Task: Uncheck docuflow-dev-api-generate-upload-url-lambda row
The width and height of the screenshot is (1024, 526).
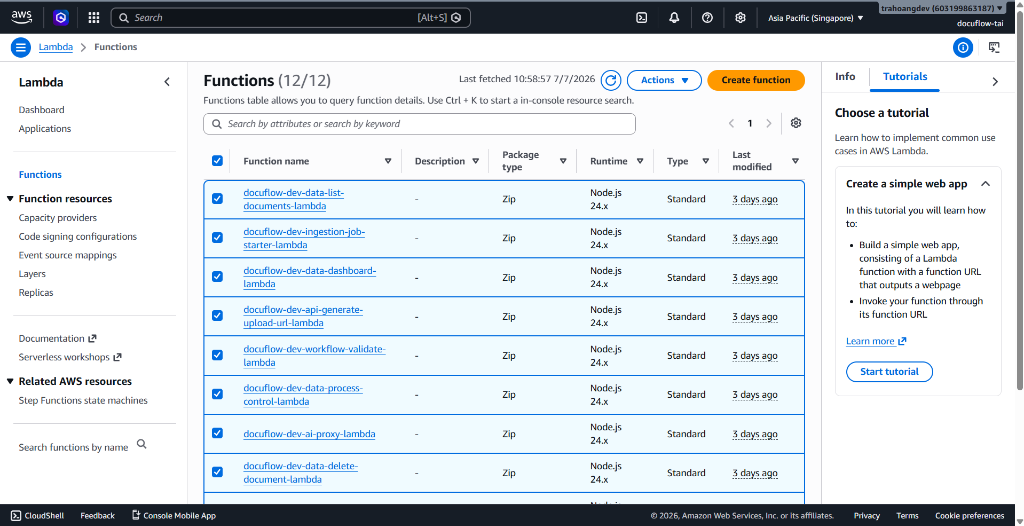Action: (x=217, y=316)
